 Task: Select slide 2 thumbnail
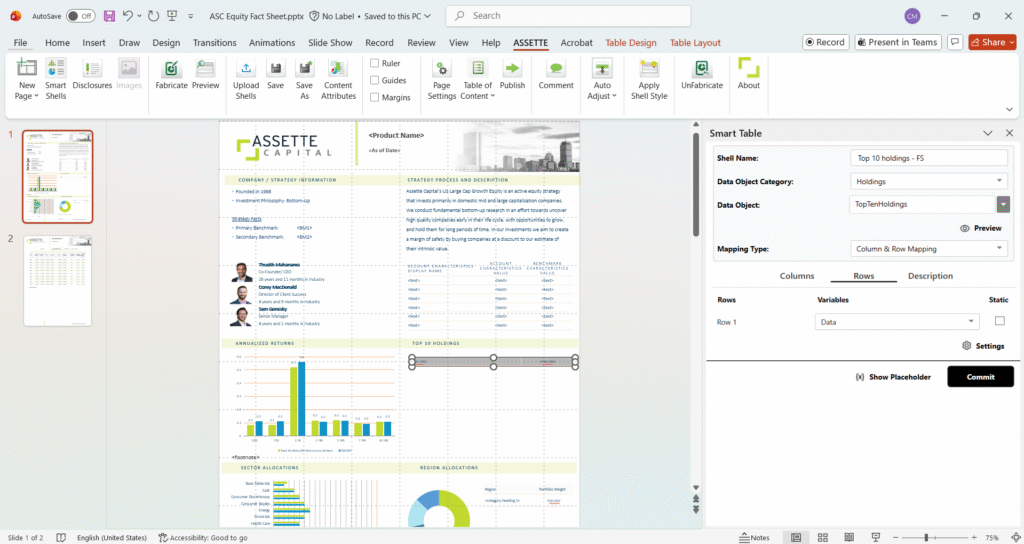coord(58,280)
